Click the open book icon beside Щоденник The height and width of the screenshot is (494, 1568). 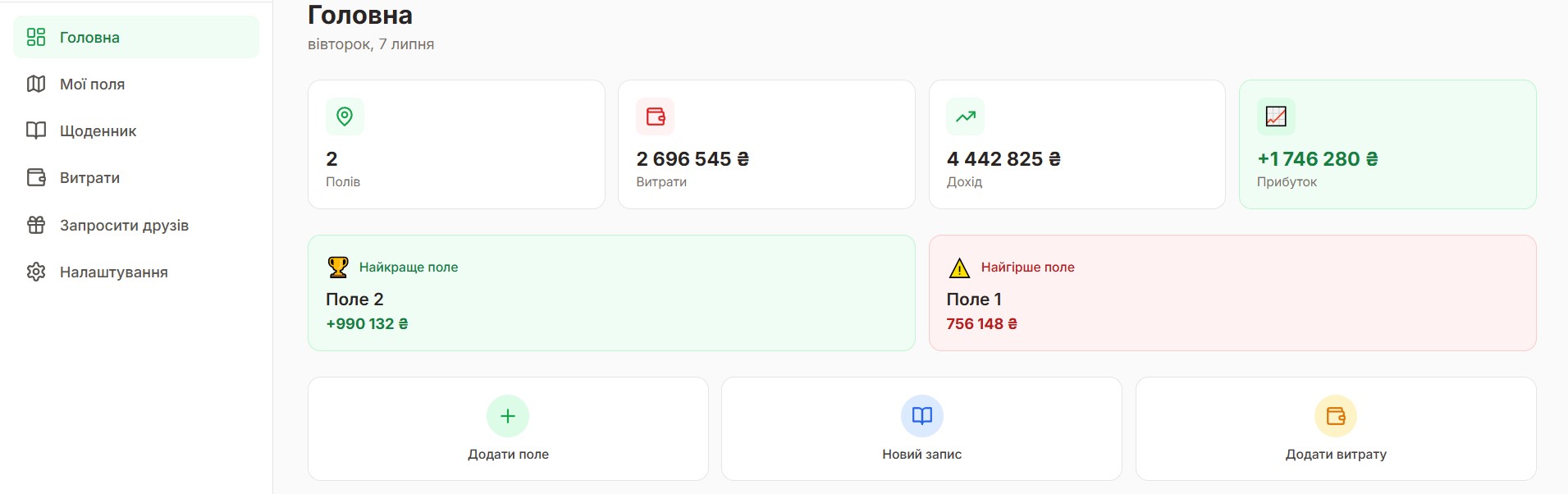pyautogui.click(x=36, y=130)
